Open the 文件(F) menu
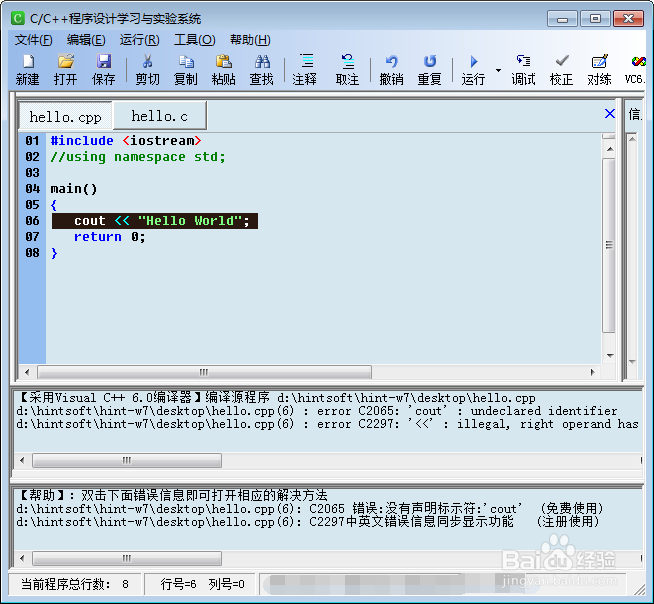The width and height of the screenshot is (654, 604). coord(33,40)
